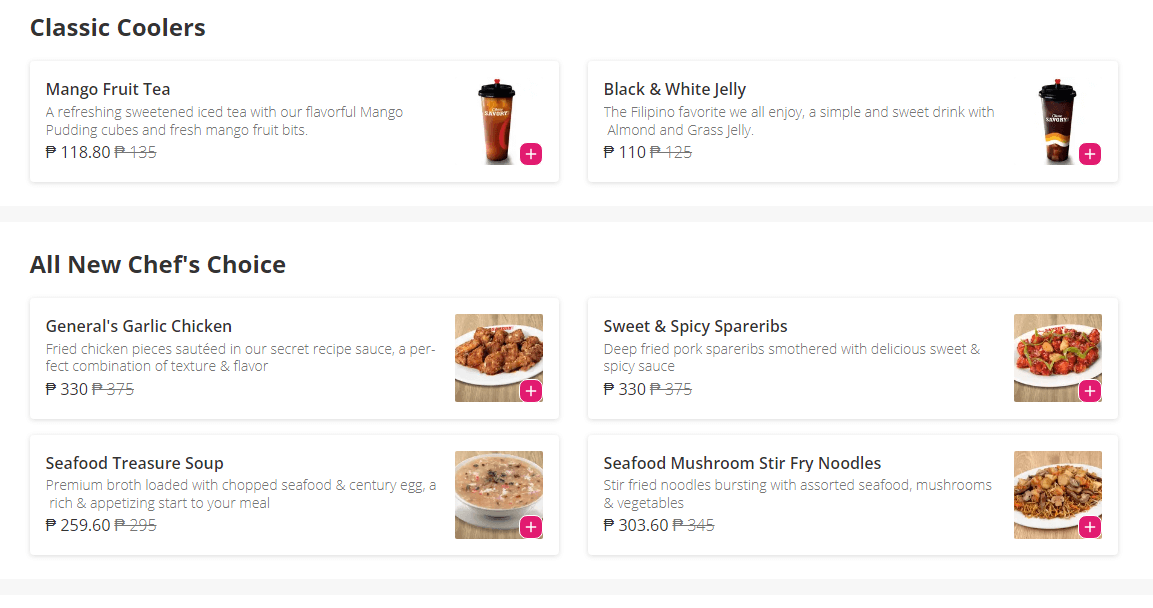Viewport: 1153px width, 608px height.
Task: Click the Seafood Treasure Soup title
Action: coord(134,463)
